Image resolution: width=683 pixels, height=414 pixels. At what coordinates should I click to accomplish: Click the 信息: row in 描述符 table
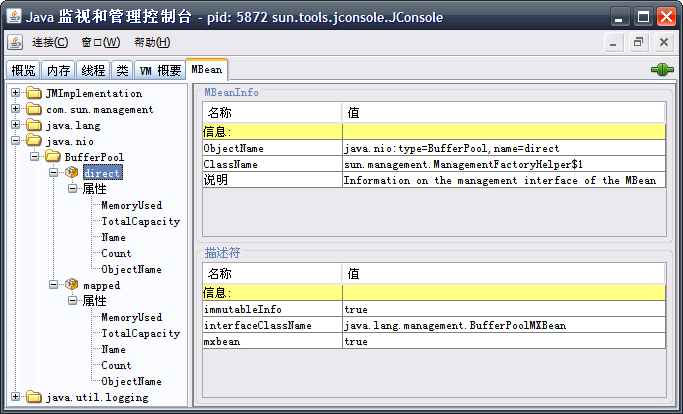click(x=434, y=292)
